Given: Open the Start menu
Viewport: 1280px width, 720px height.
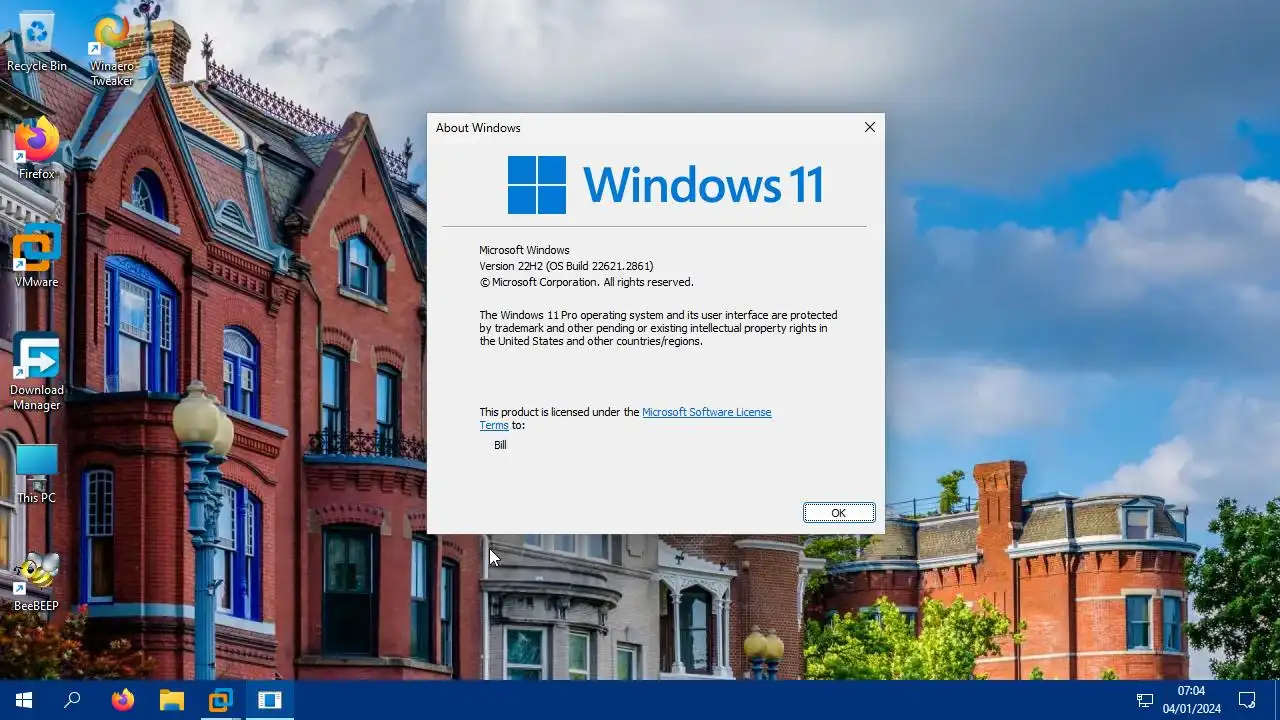Looking at the screenshot, I should click(24, 700).
